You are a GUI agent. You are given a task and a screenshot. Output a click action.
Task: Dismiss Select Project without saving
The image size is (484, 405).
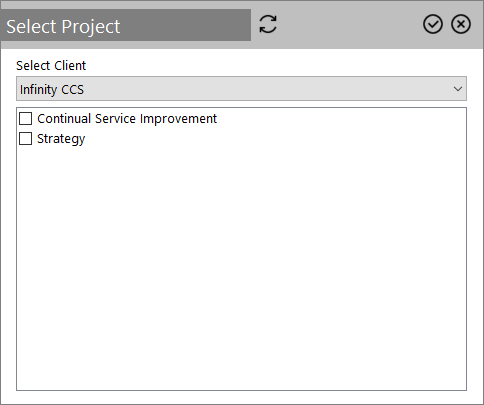tap(461, 24)
